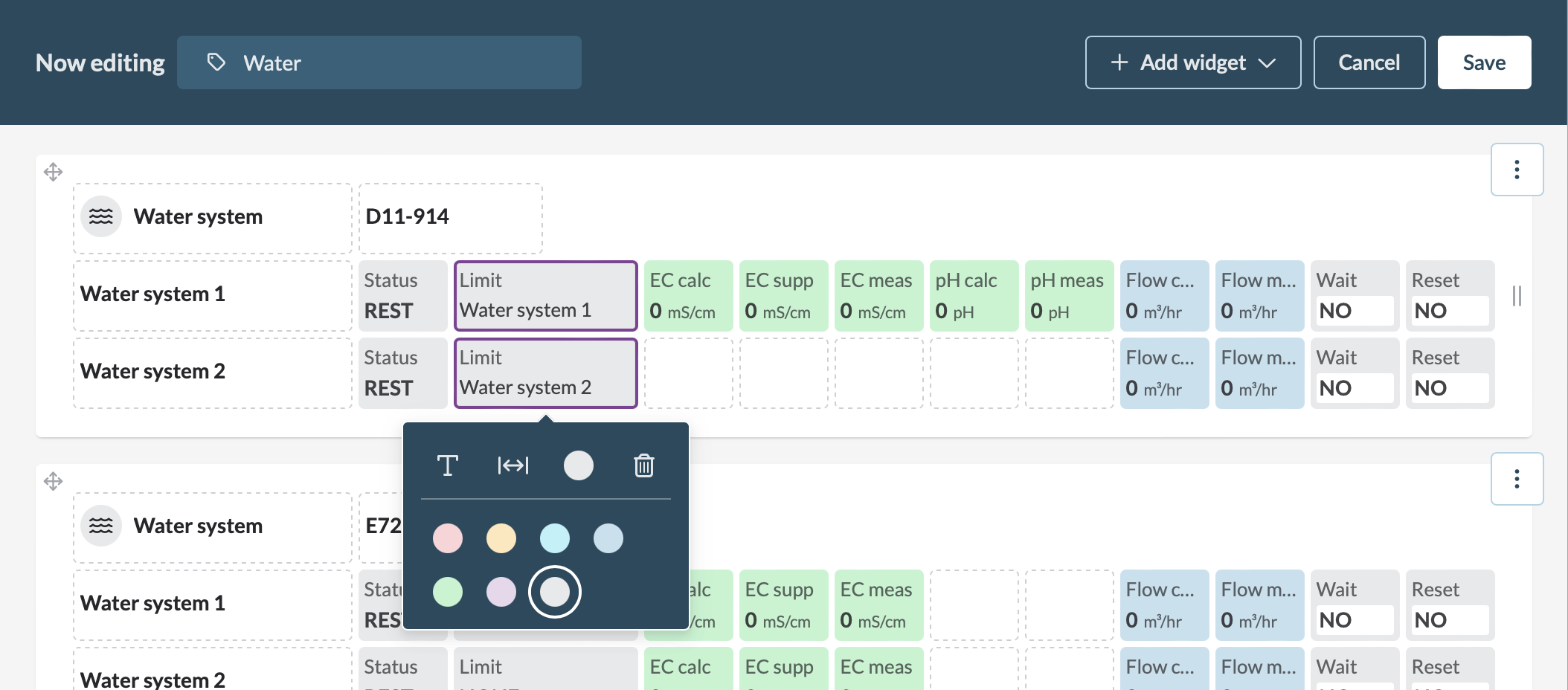Image resolution: width=1568 pixels, height=690 pixels.
Task: Choose the green color swatch
Action: pyautogui.click(x=448, y=592)
